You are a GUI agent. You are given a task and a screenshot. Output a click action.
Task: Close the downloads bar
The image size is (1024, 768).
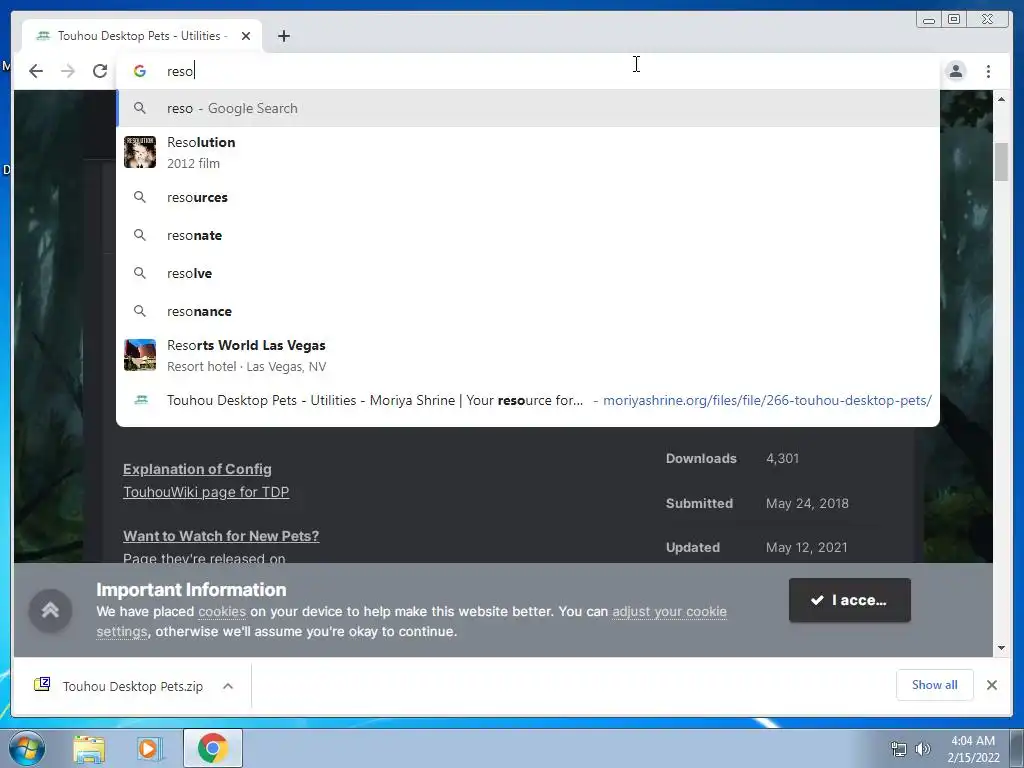point(992,685)
